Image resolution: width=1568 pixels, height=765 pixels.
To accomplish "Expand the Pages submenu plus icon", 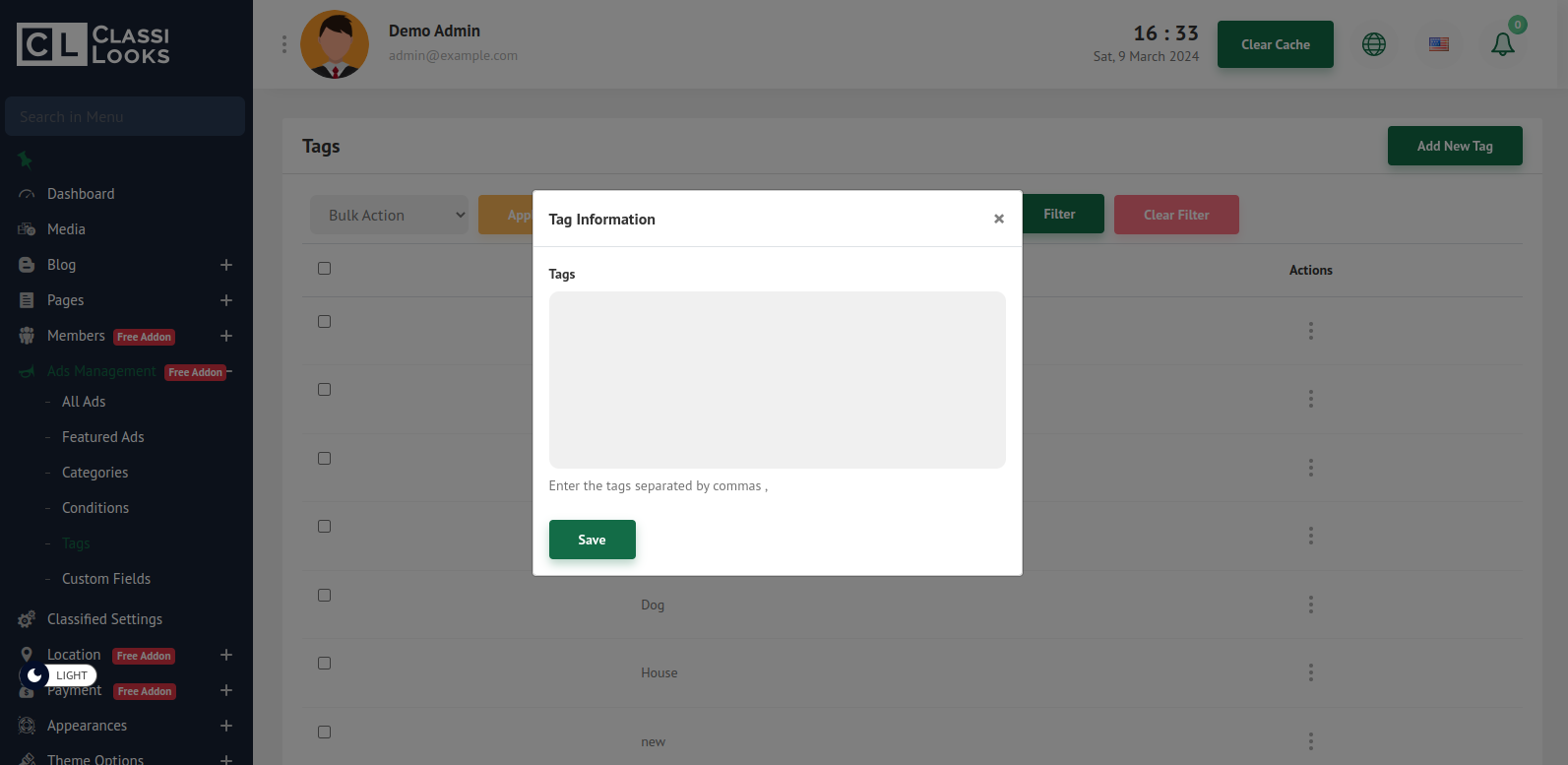I will pyautogui.click(x=225, y=300).
